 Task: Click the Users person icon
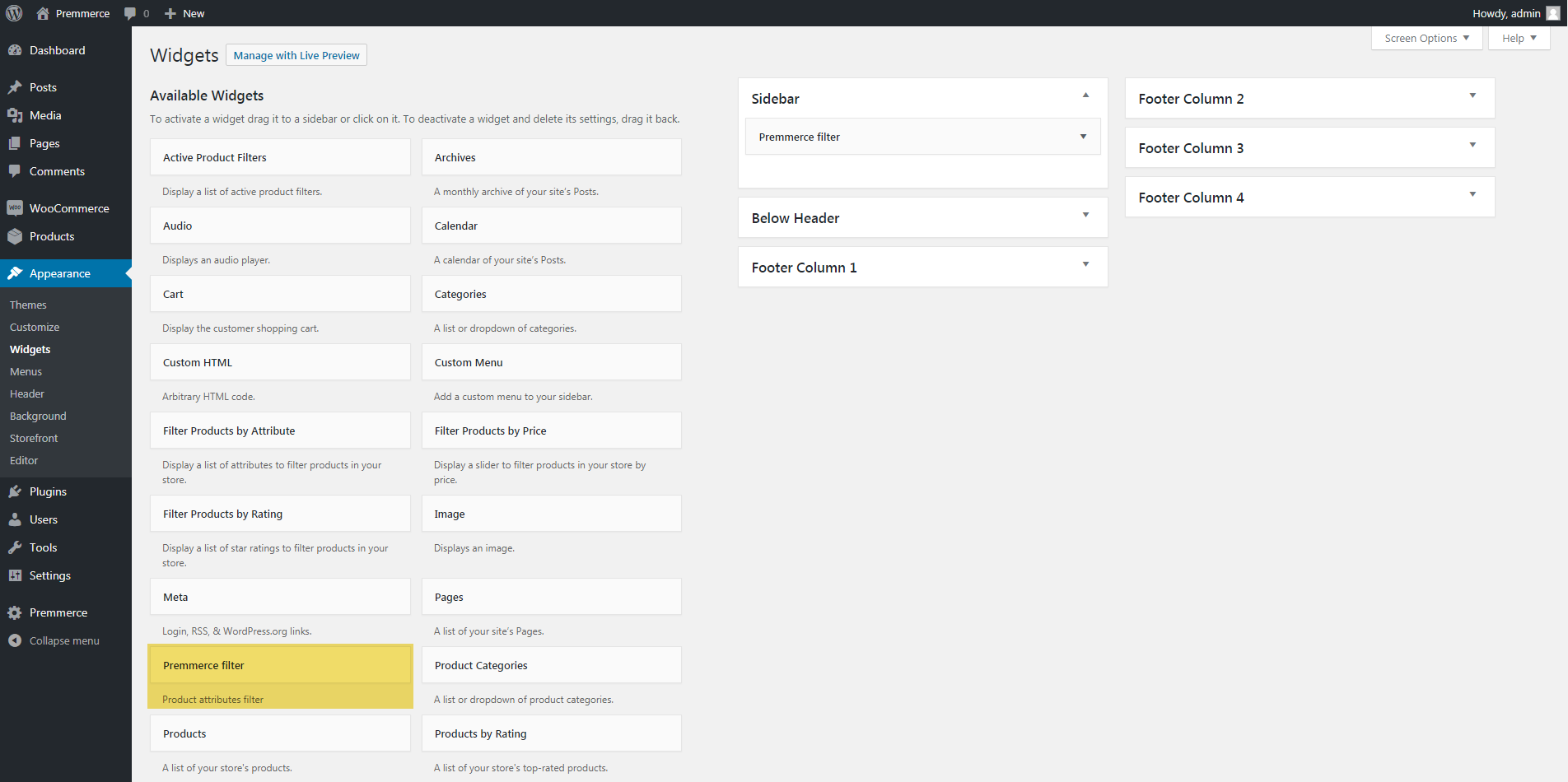click(15, 519)
